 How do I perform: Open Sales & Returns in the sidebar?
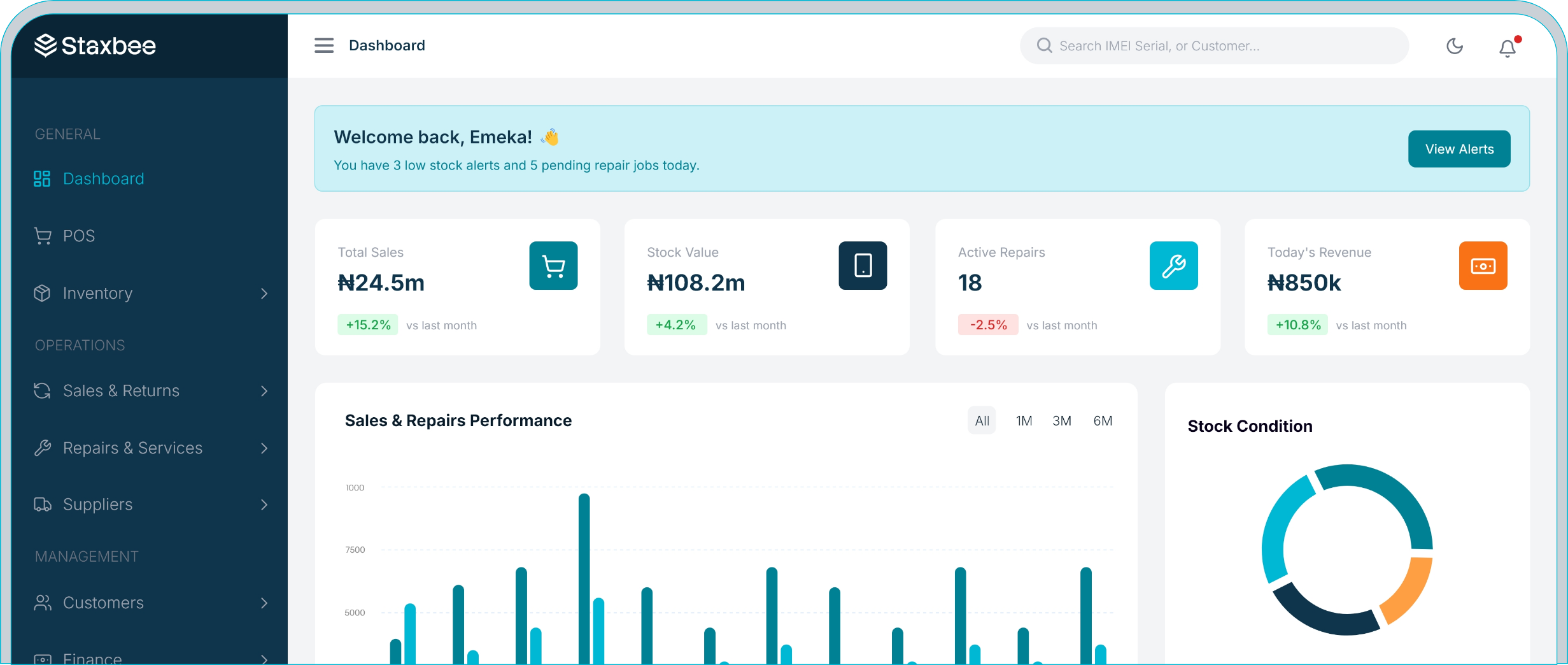pyautogui.click(x=120, y=390)
